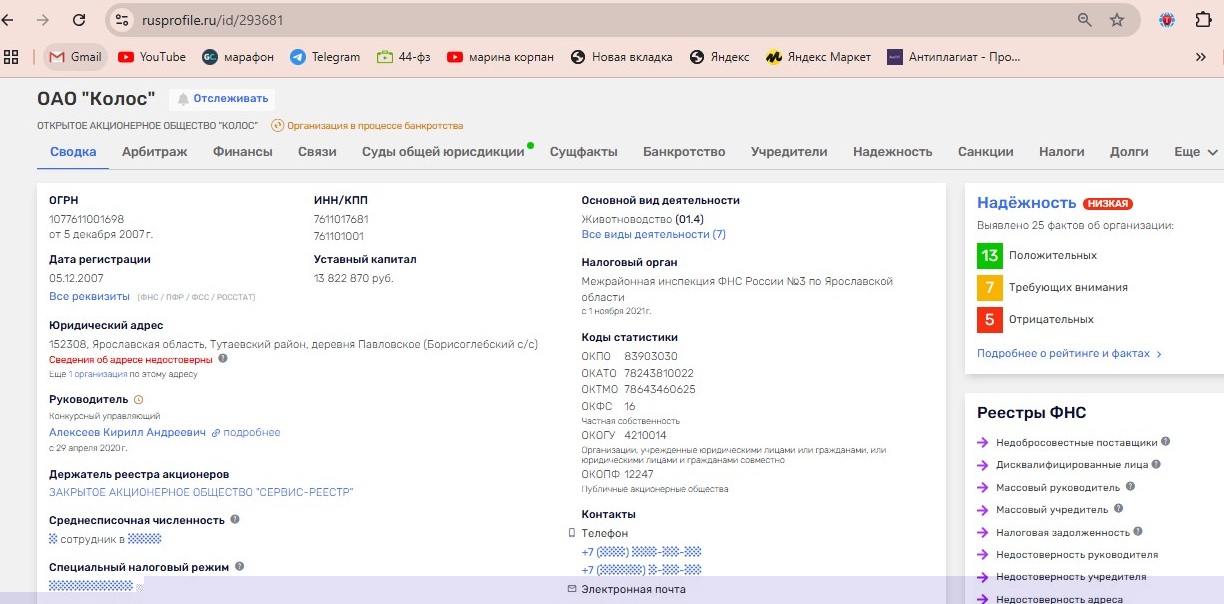Click the подробнее link beside the manager

[252, 433]
